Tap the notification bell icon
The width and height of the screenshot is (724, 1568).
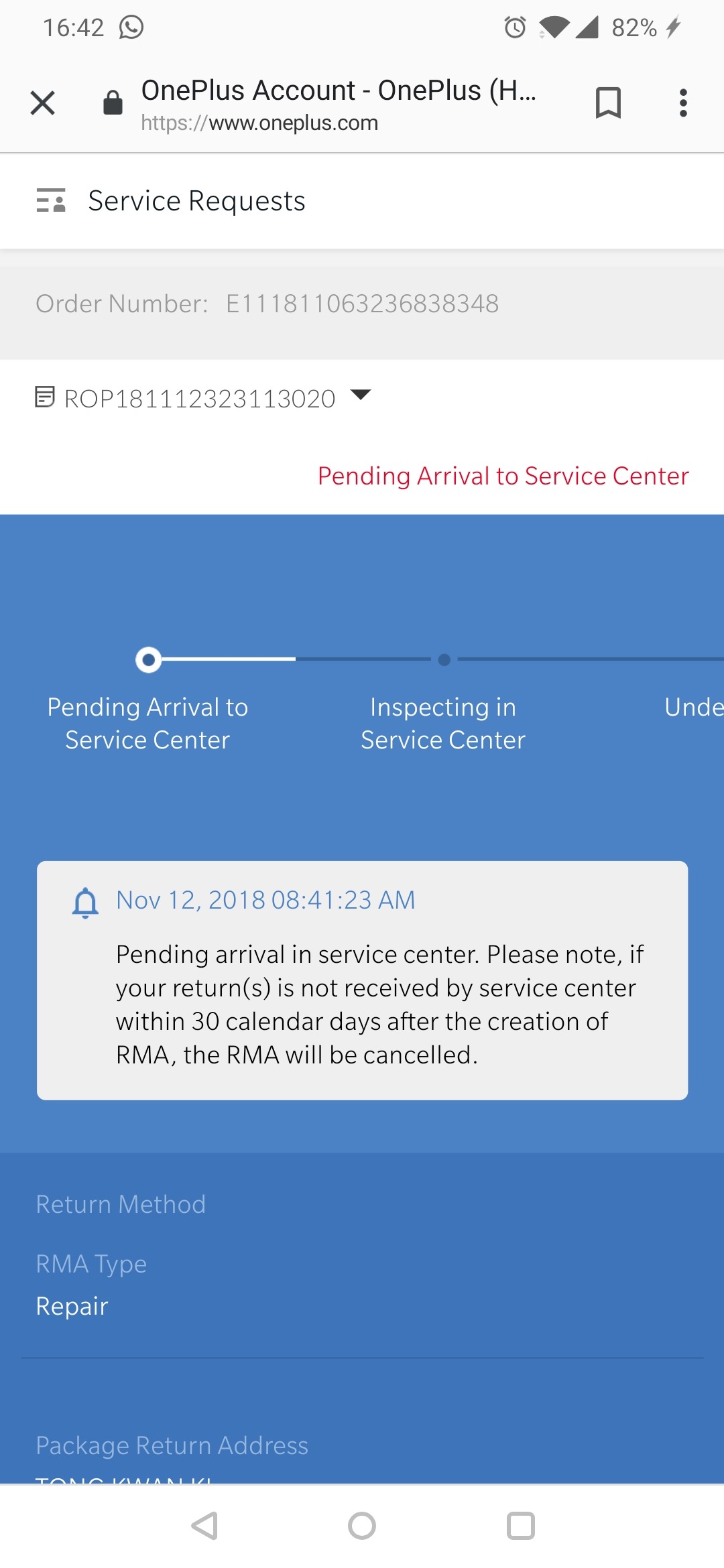[85, 902]
